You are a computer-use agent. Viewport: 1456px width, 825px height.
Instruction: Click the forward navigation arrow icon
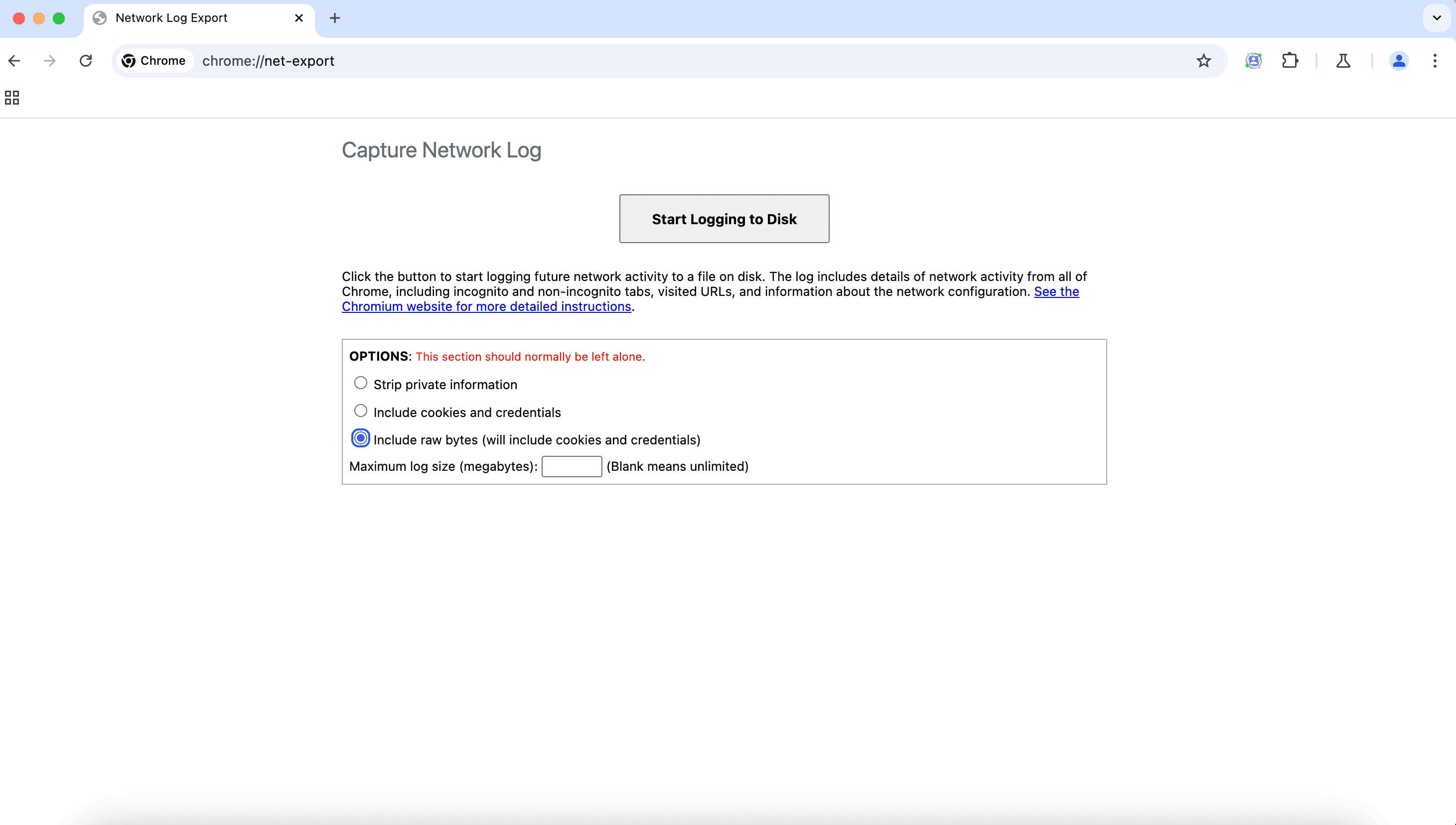tap(49, 61)
